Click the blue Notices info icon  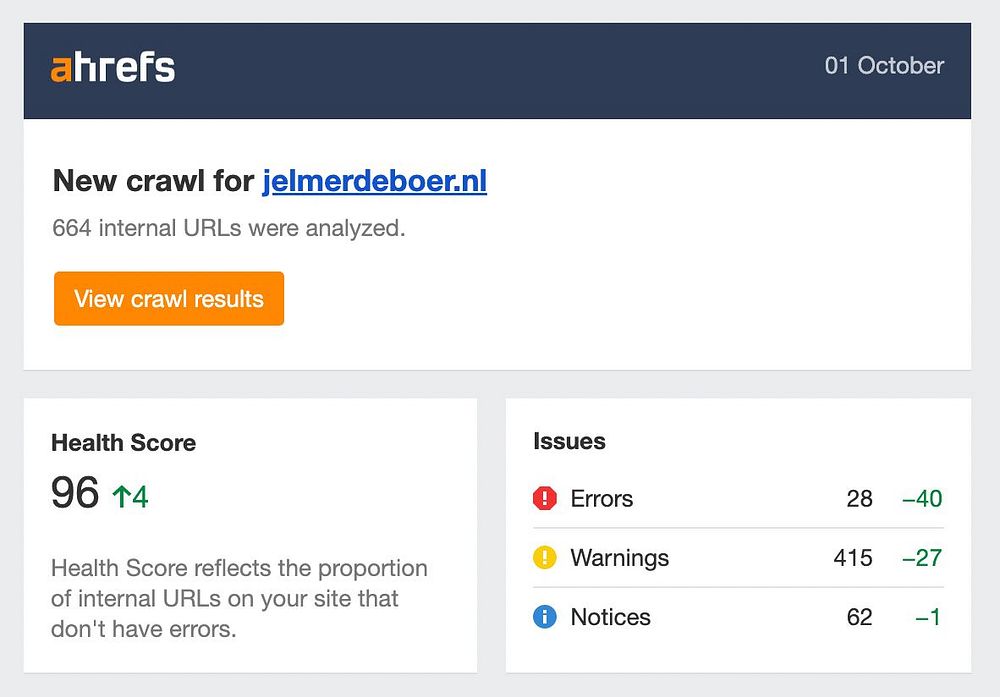point(545,617)
